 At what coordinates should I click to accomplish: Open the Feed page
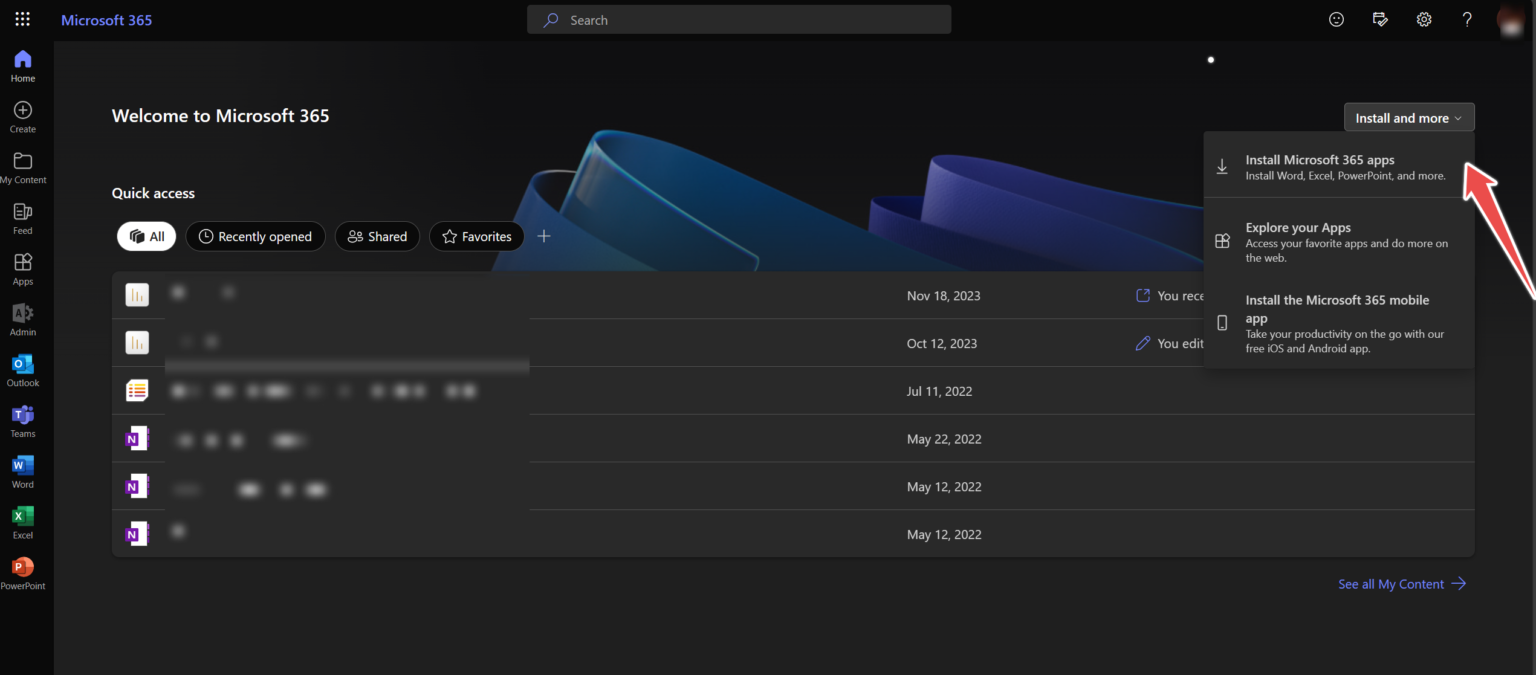pyautogui.click(x=22, y=216)
